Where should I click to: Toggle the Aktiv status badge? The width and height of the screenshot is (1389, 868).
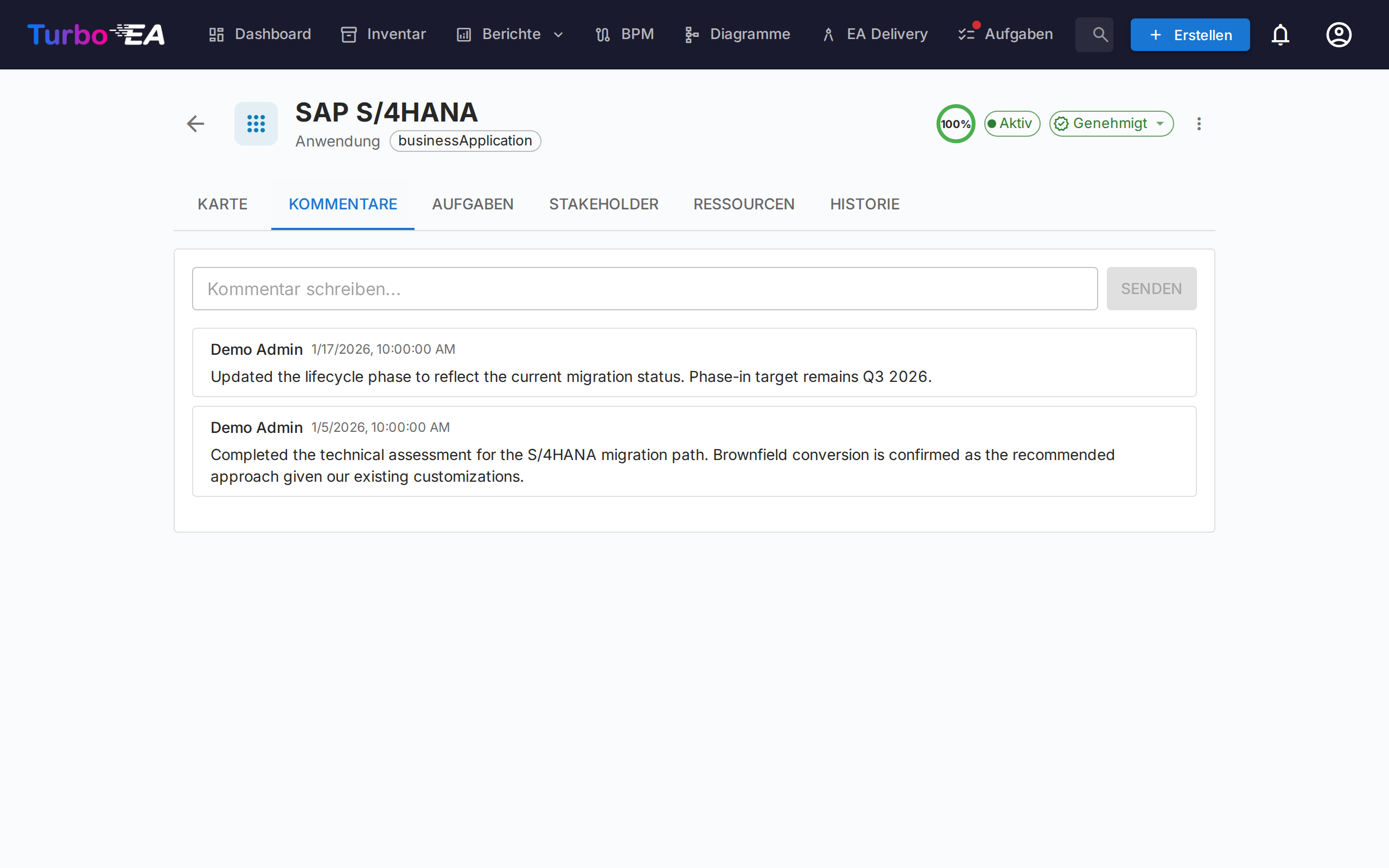coord(1011,123)
